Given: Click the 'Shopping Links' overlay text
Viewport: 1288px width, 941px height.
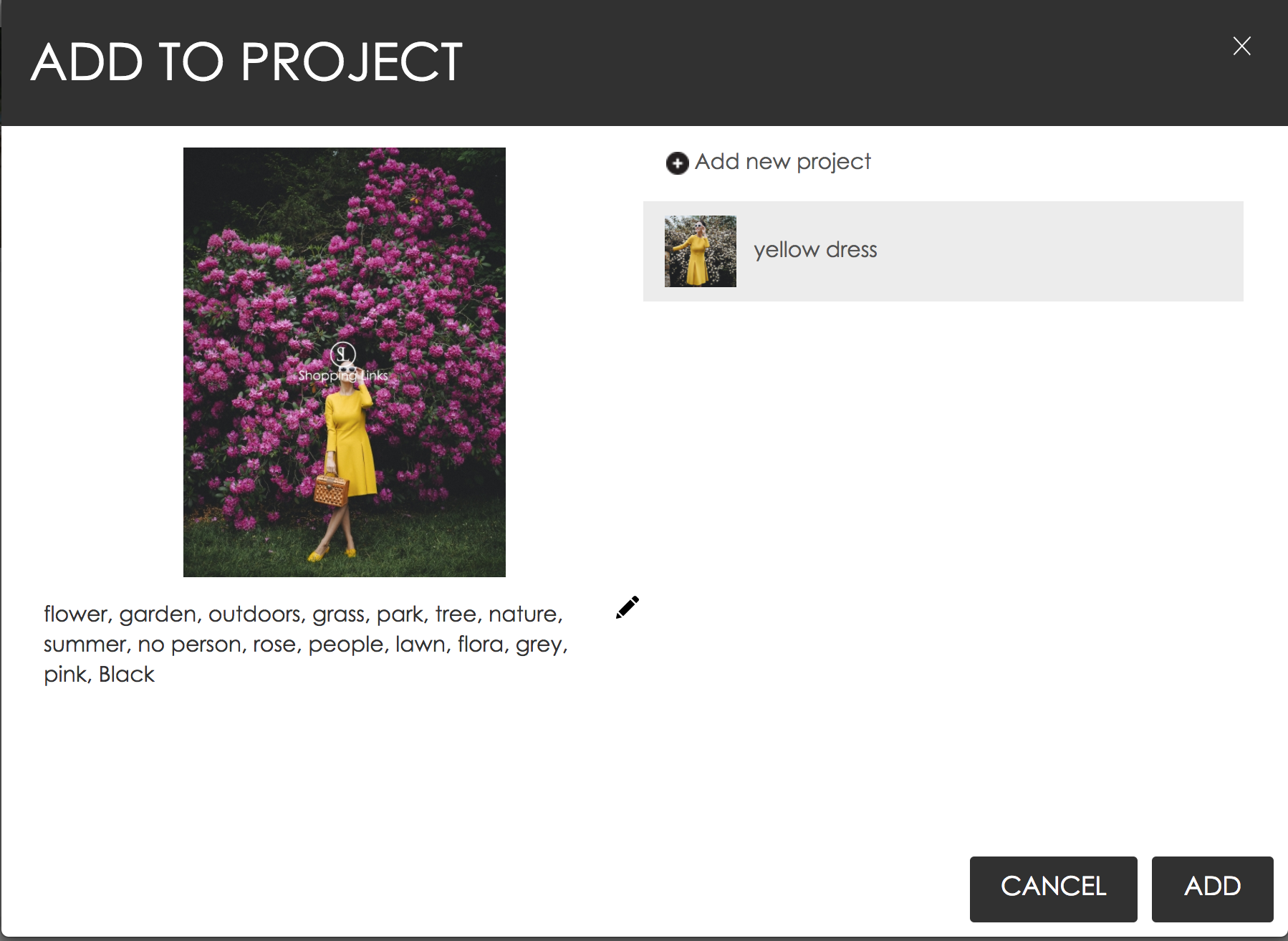Looking at the screenshot, I should 343,375.
